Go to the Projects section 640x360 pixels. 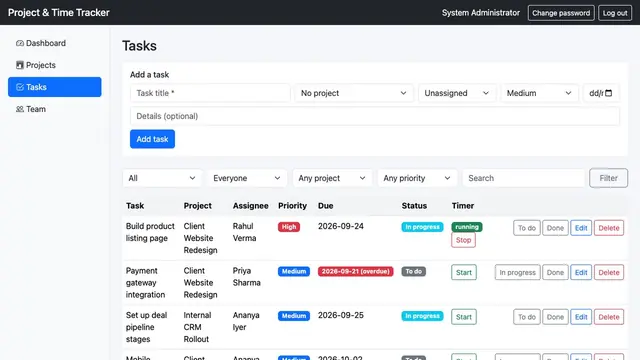pyautogui.click(x=55, y=65)
